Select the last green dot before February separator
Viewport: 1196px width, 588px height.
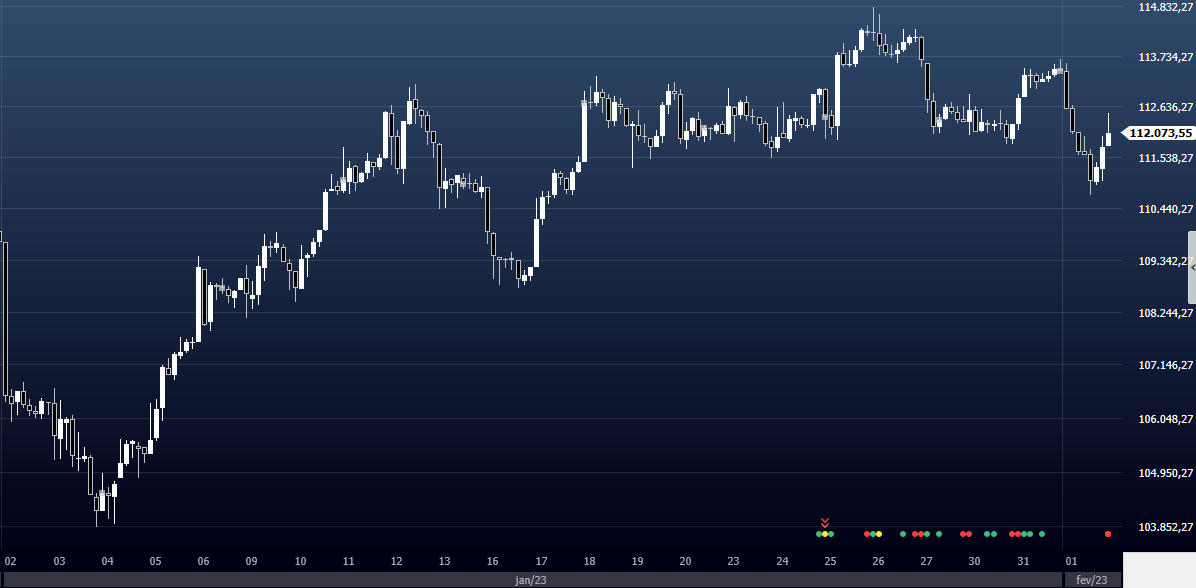click(1042, 533)
